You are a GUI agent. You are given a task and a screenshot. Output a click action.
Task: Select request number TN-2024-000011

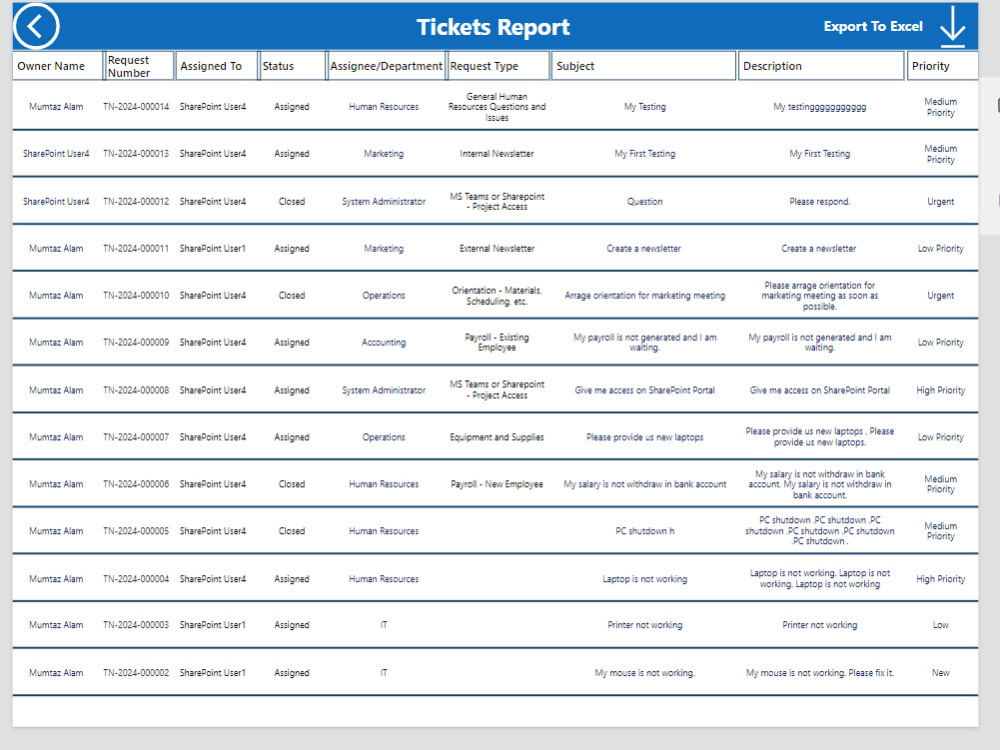(x=136, y=249)
